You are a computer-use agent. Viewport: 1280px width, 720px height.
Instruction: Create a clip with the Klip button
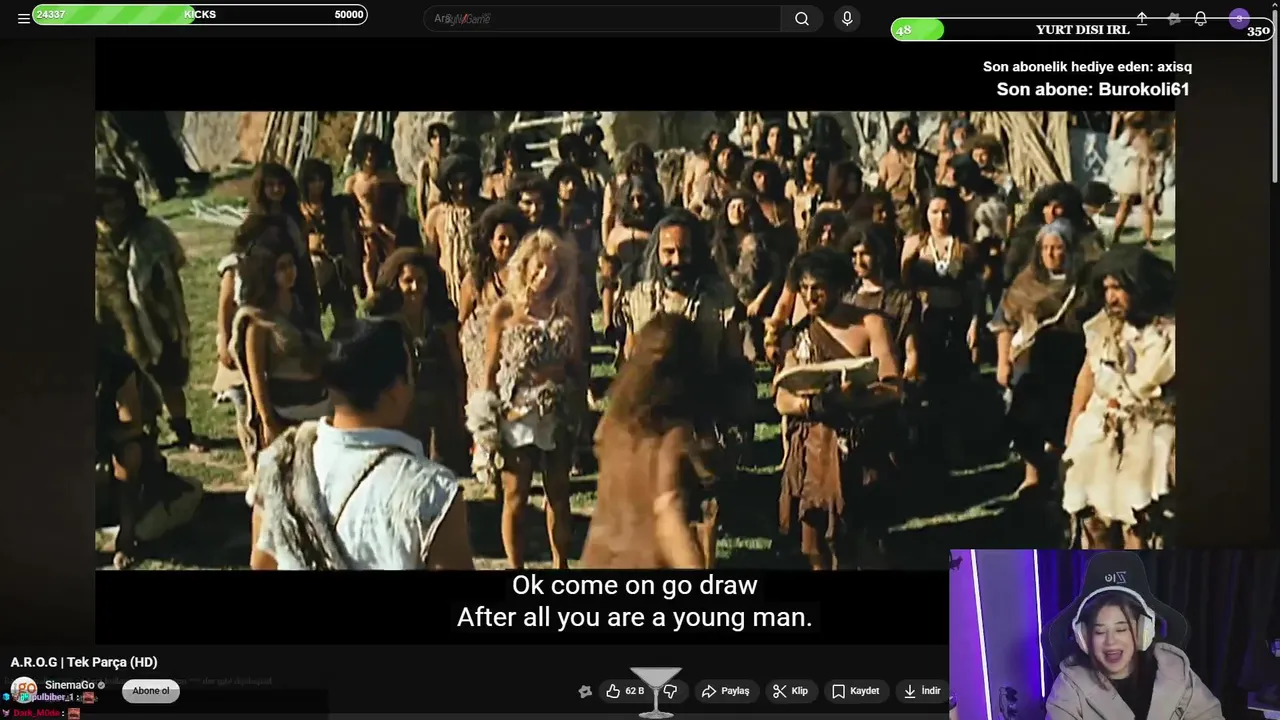click(x=791, y=691)
